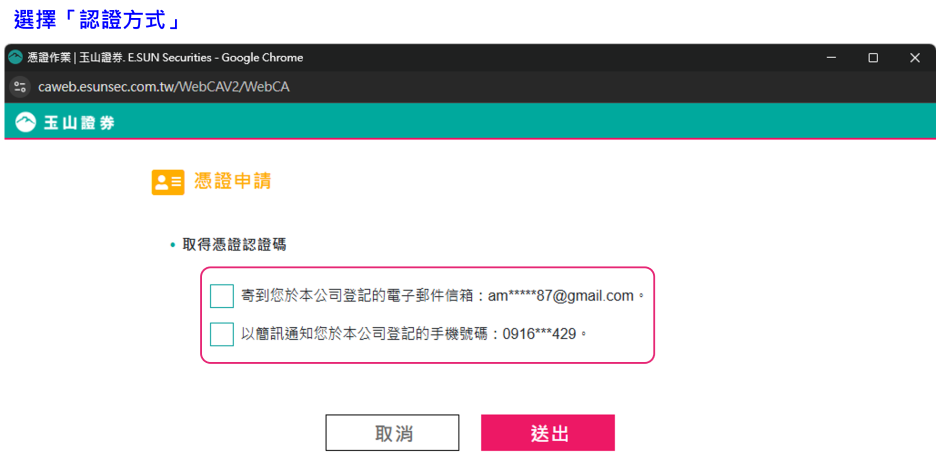Click the mountain logo in teal header
Image resolution: width=936 pixels, height=460 pixels.
[26, 123]
